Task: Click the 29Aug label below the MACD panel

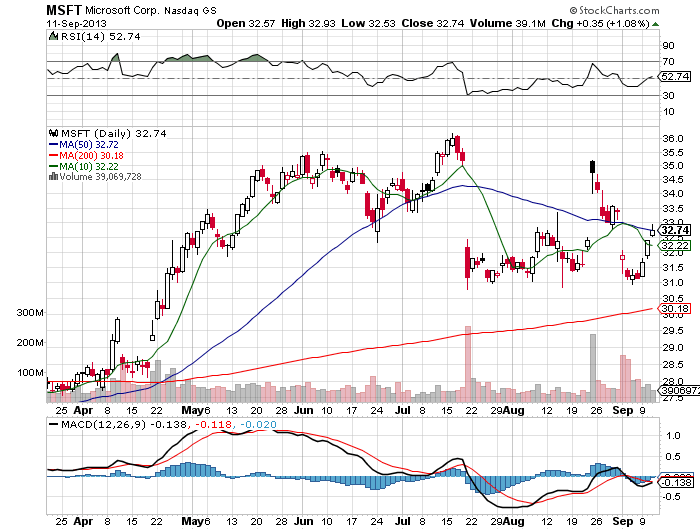Action: click(x=507, y=521)
